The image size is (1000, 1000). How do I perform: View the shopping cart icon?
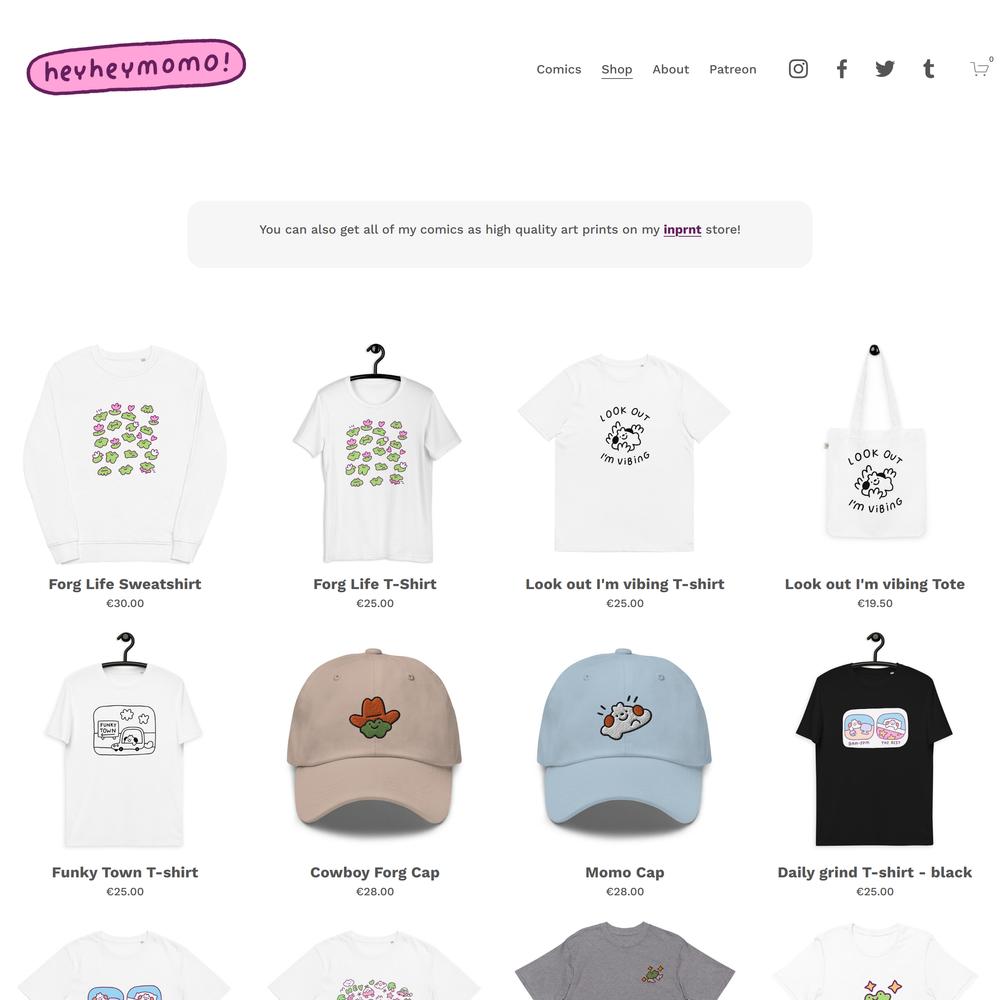[981, 68]
